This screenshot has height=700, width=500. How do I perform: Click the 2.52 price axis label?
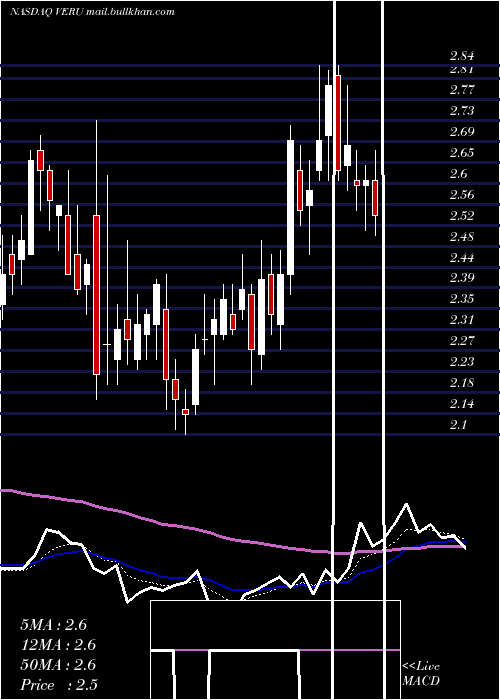click(x=462, y=216)
